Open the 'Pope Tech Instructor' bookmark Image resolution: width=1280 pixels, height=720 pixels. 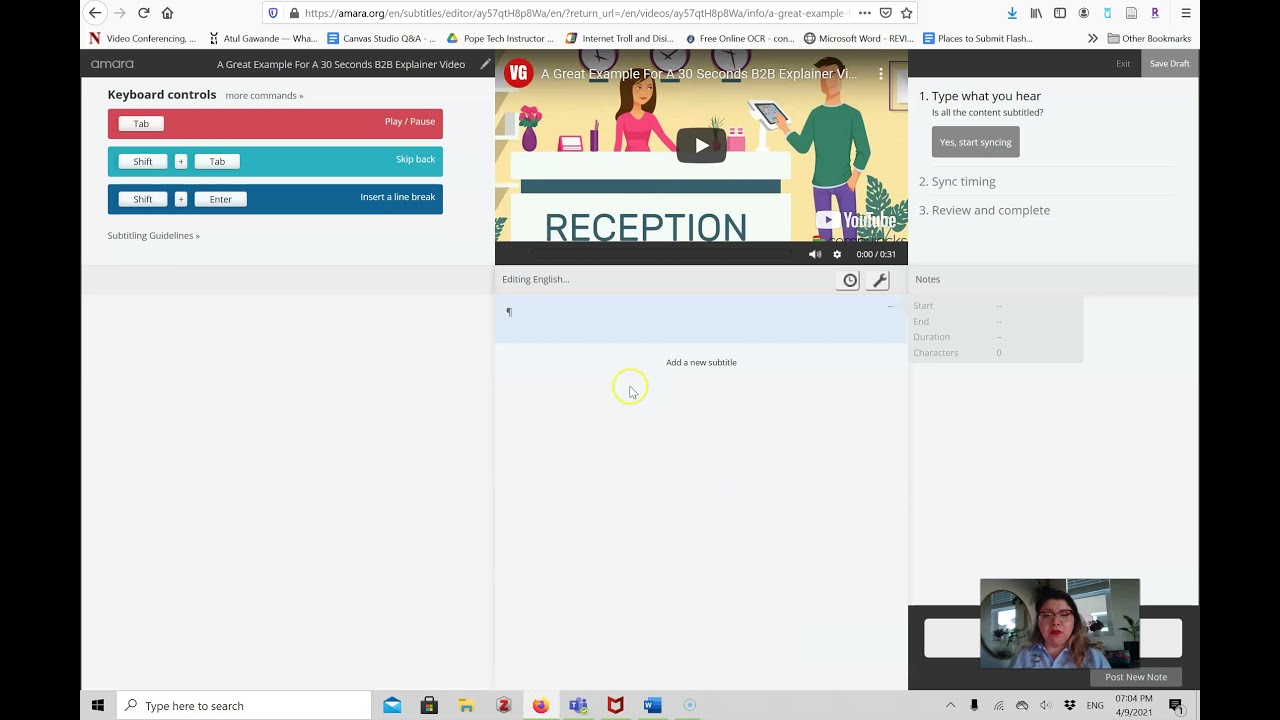(x=500, y=38)
